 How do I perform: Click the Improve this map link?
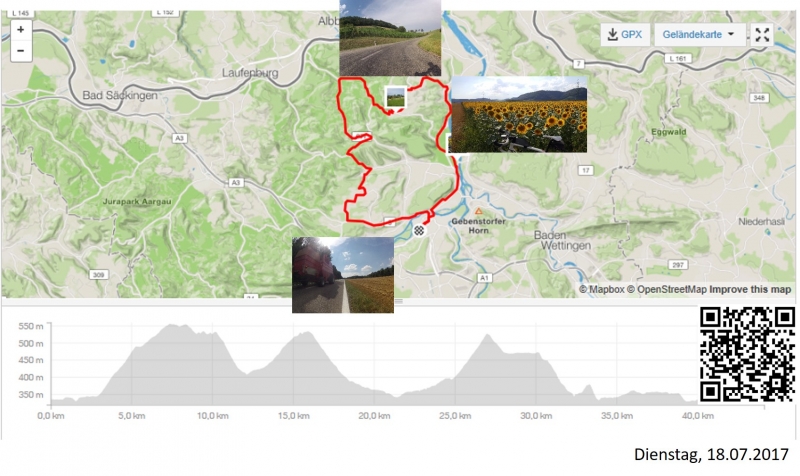point(750,289)
